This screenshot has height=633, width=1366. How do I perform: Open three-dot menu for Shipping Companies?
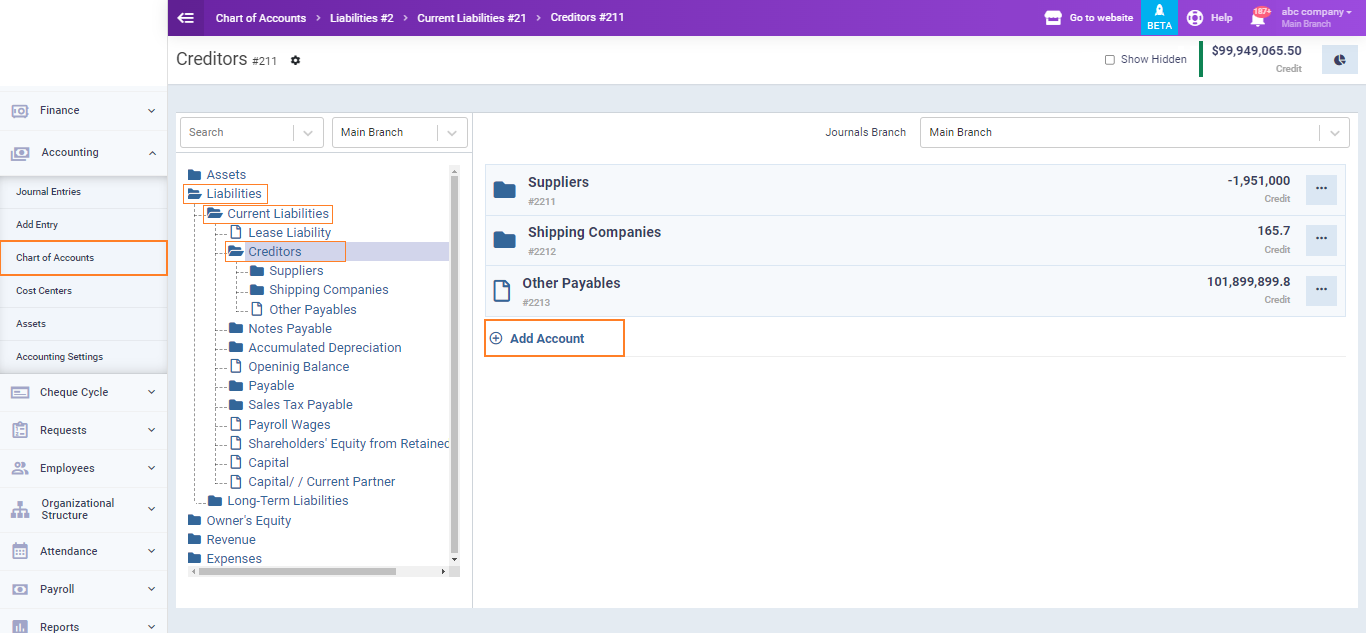(x=1321, y=239)
